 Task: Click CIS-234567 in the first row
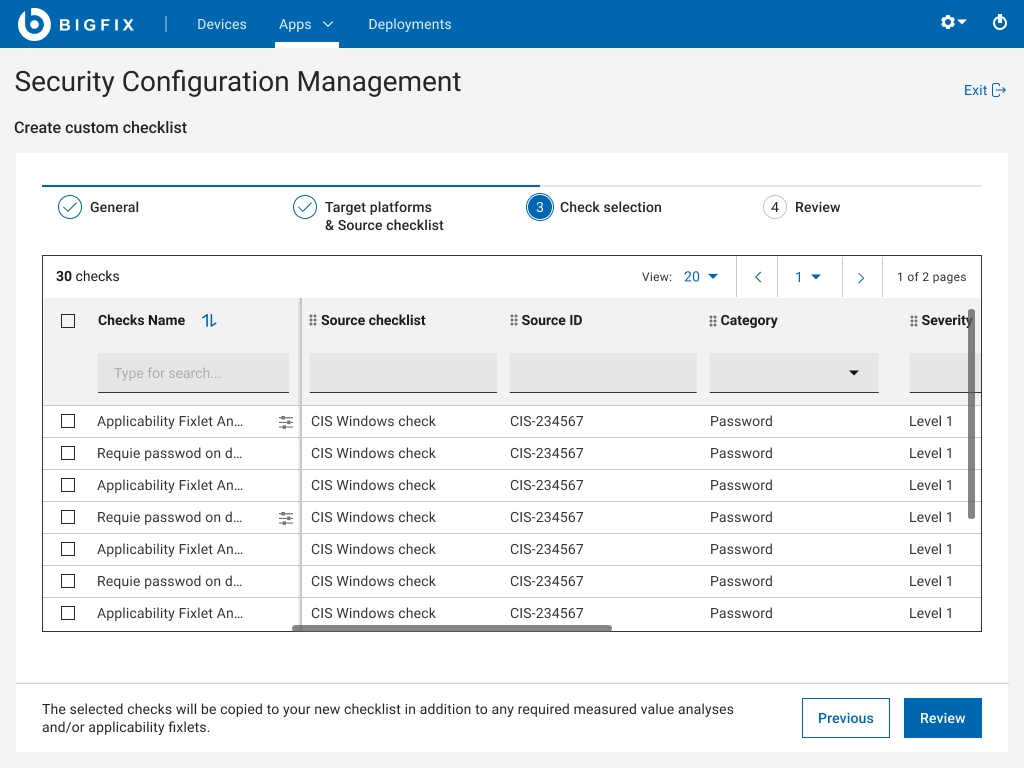[x=547, y=421]
